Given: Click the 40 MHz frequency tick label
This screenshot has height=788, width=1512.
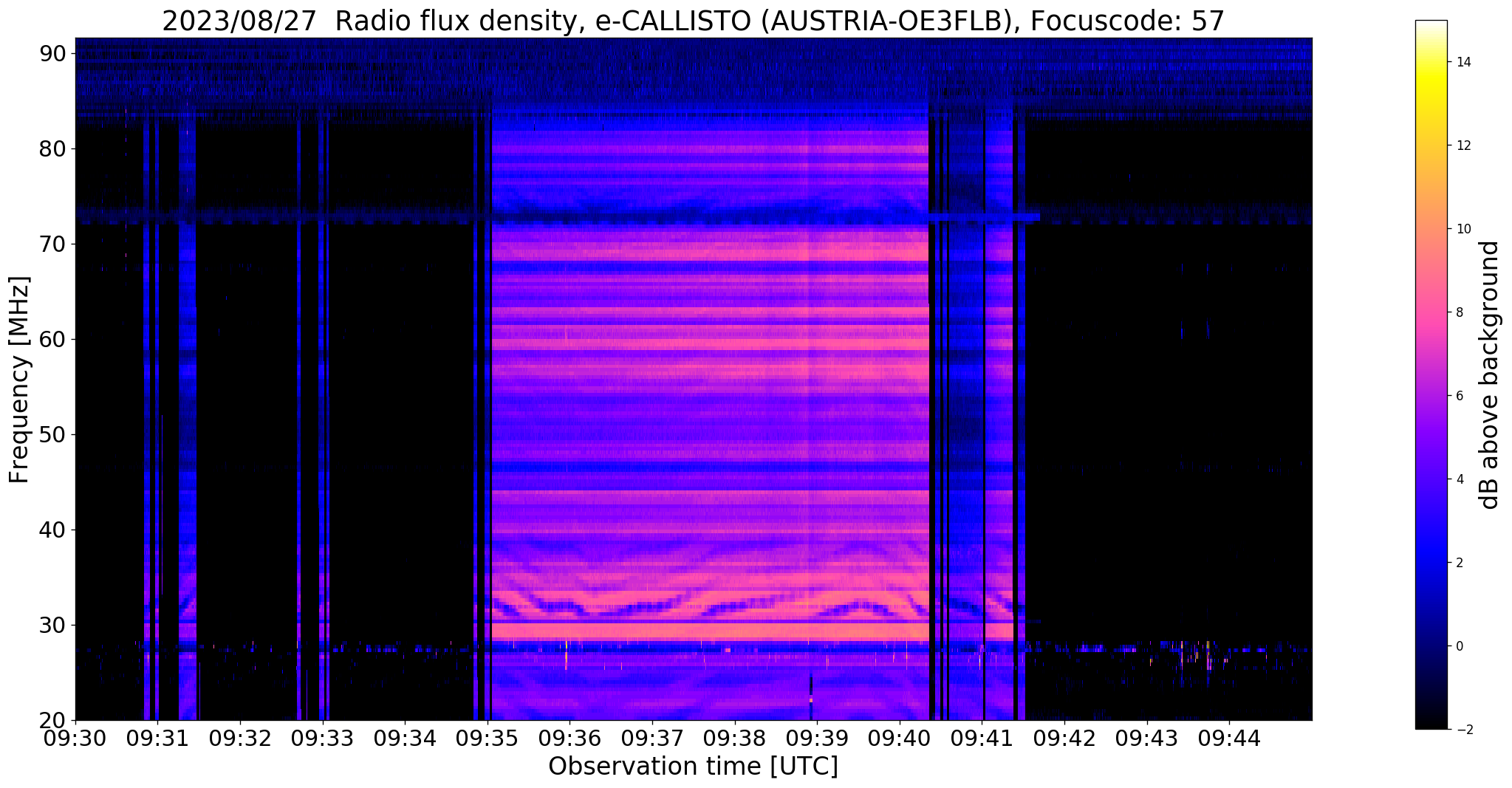Looking at the screenshot, I should click(x=53, y=530).
